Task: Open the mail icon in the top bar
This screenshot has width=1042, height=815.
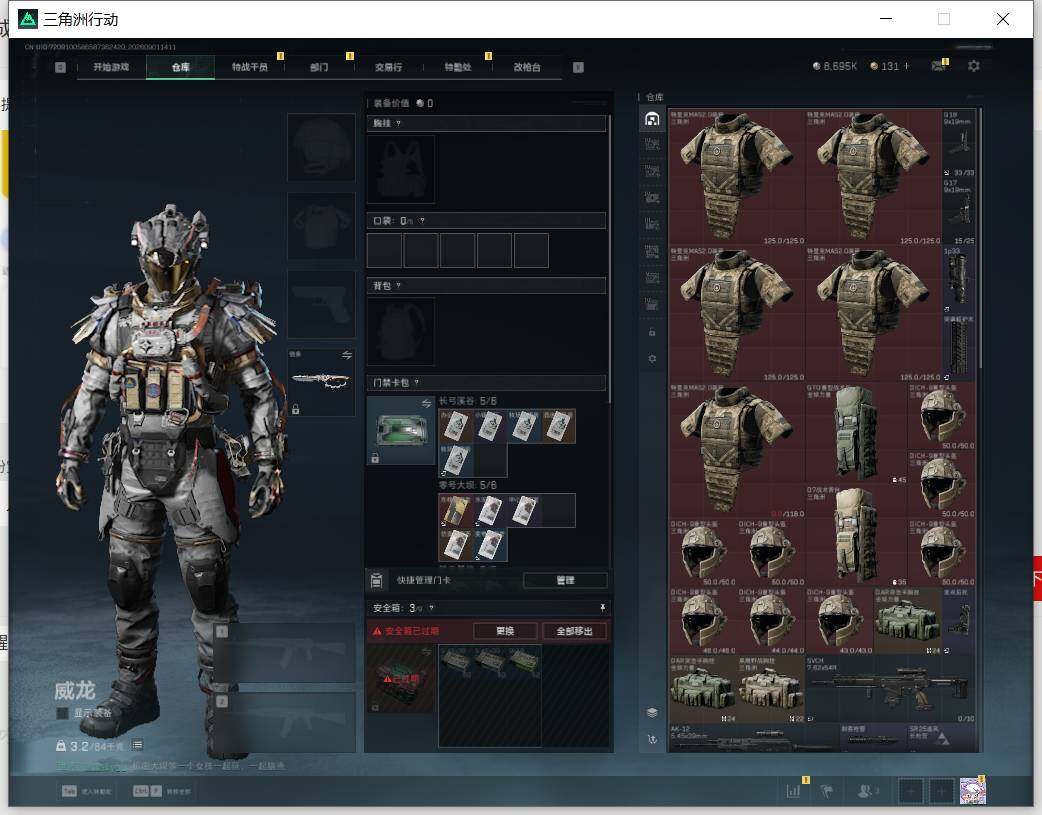Action: coord(939,66)
